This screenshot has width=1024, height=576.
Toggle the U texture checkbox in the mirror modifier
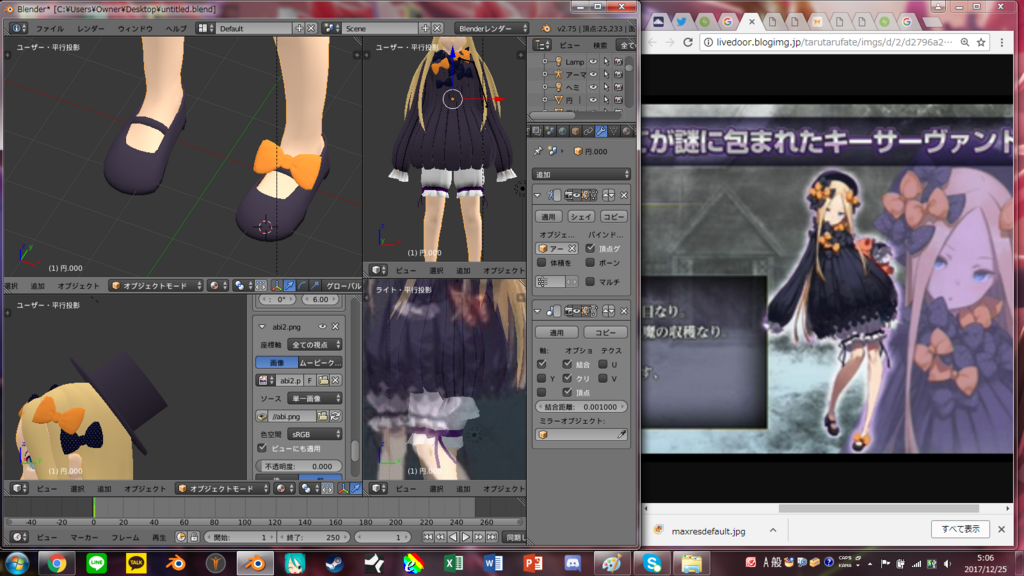(603, 364)
